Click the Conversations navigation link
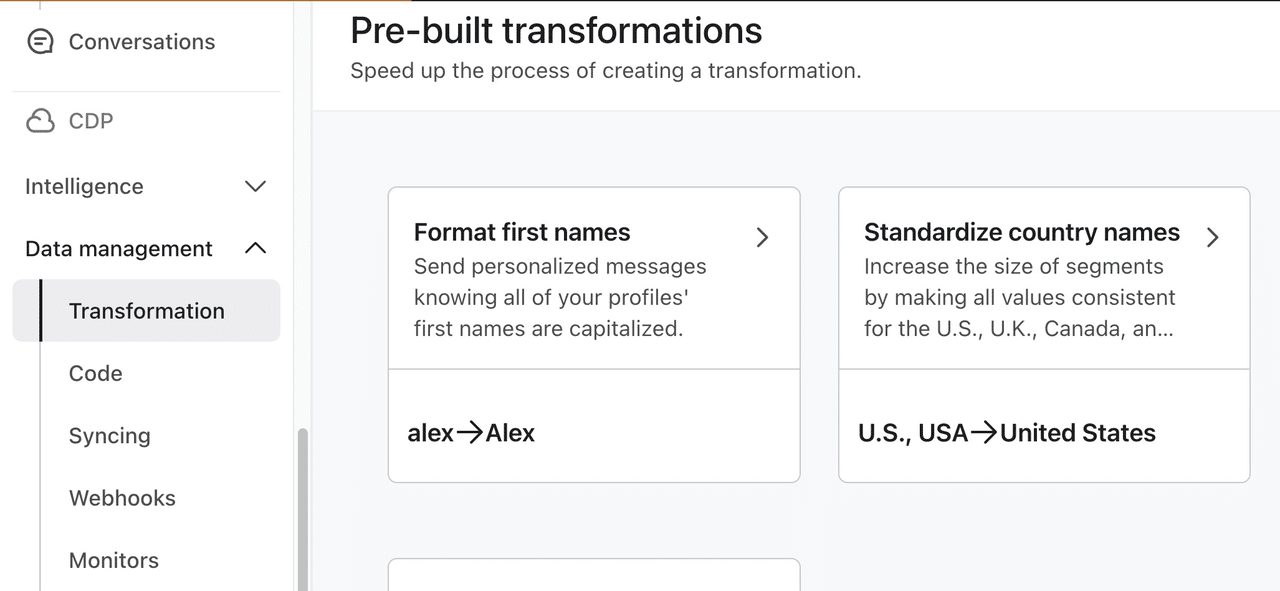1280x591 pixels. (x=141, y=41)
